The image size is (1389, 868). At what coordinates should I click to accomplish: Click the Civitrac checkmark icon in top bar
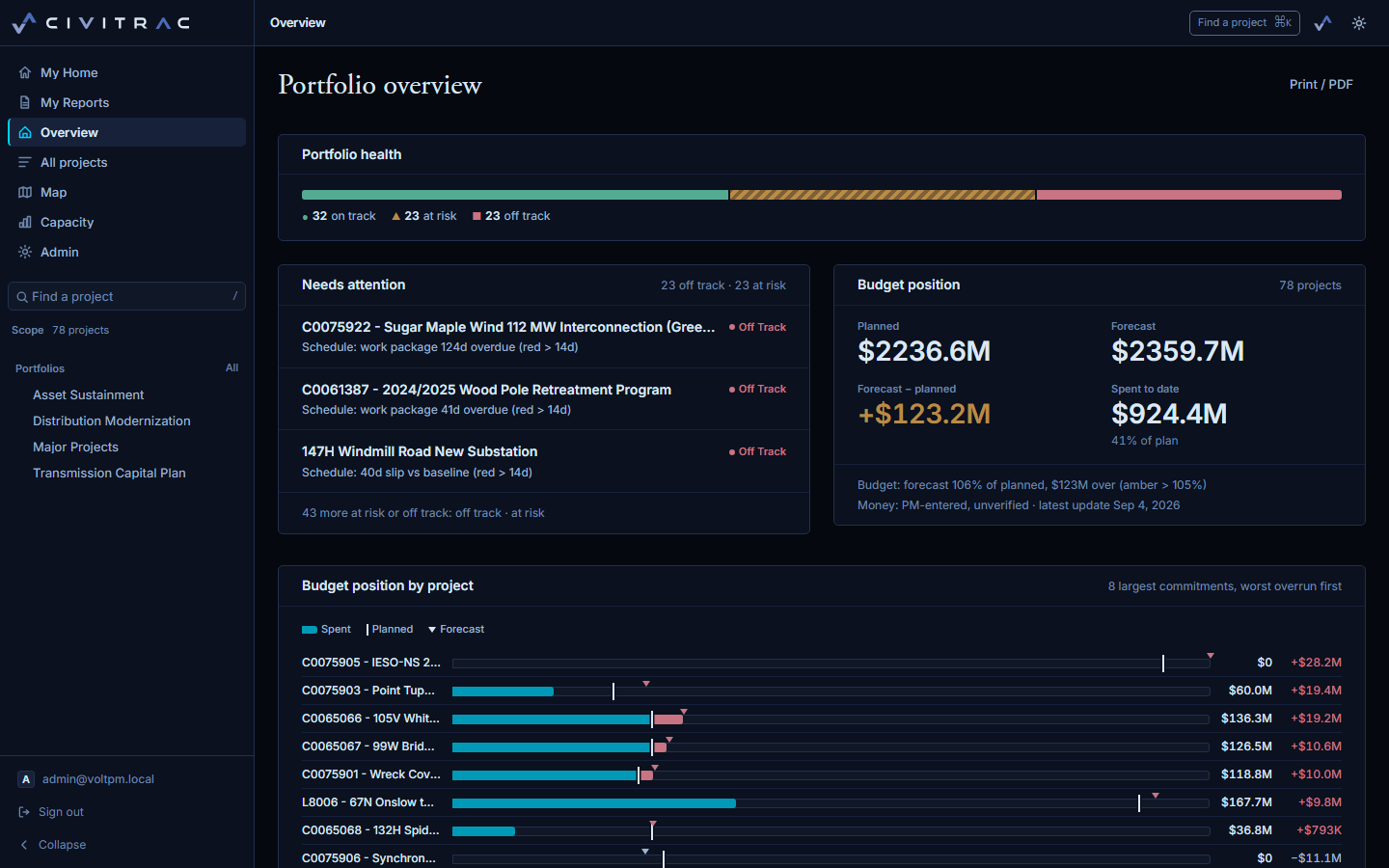(x=1322, y=23)
